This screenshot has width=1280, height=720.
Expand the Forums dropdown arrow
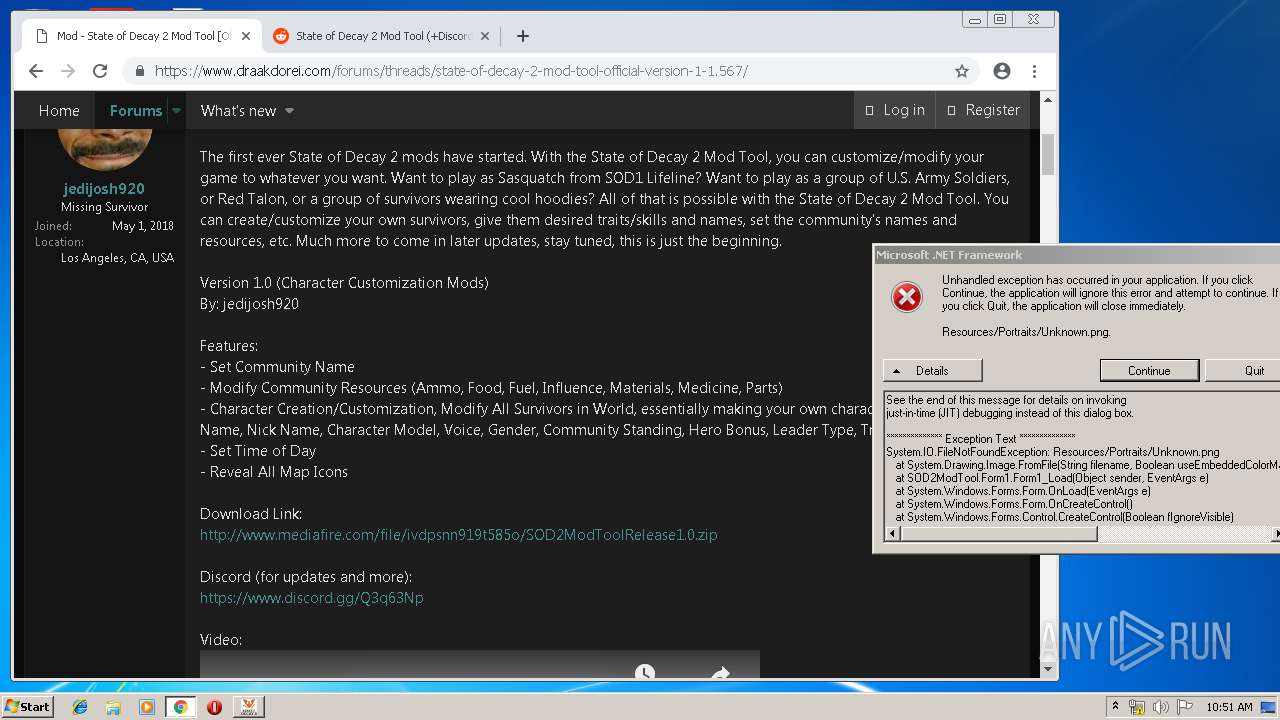click(176, 111)
